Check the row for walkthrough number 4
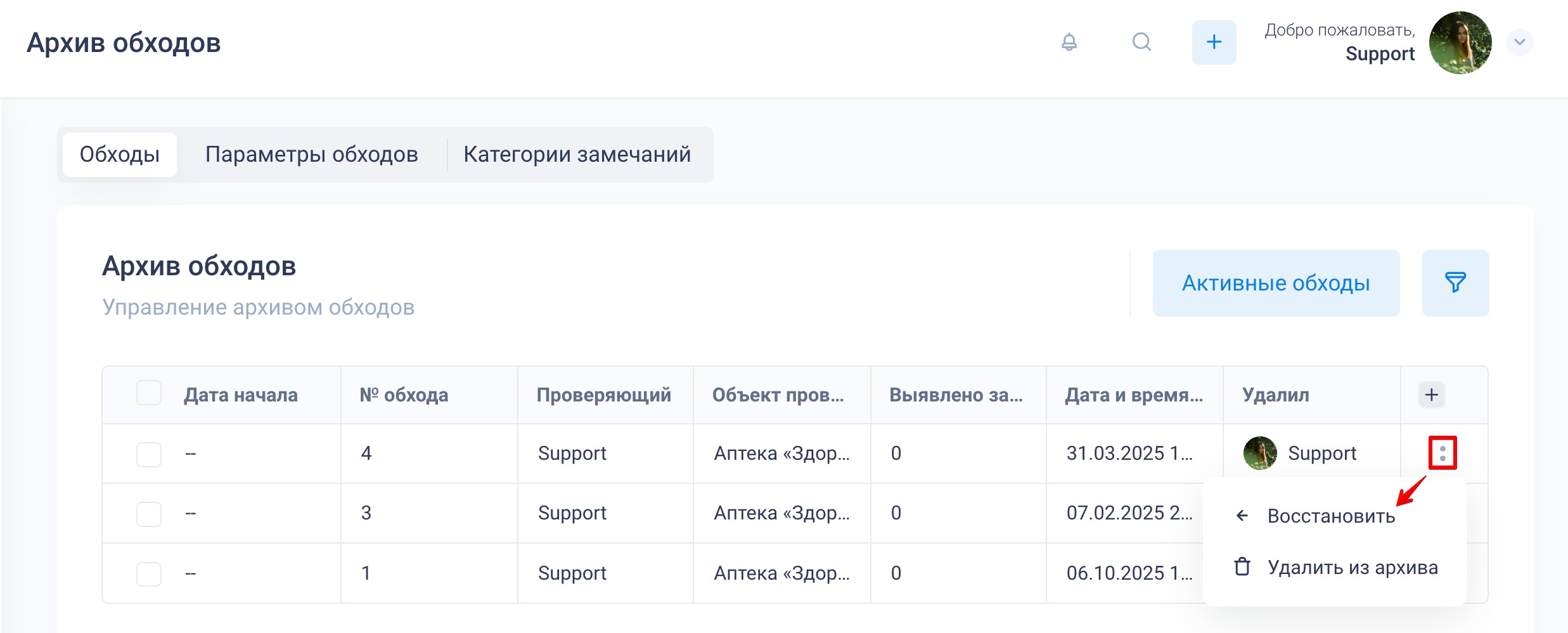1568x633 pixels. click(x=149, y=454)
